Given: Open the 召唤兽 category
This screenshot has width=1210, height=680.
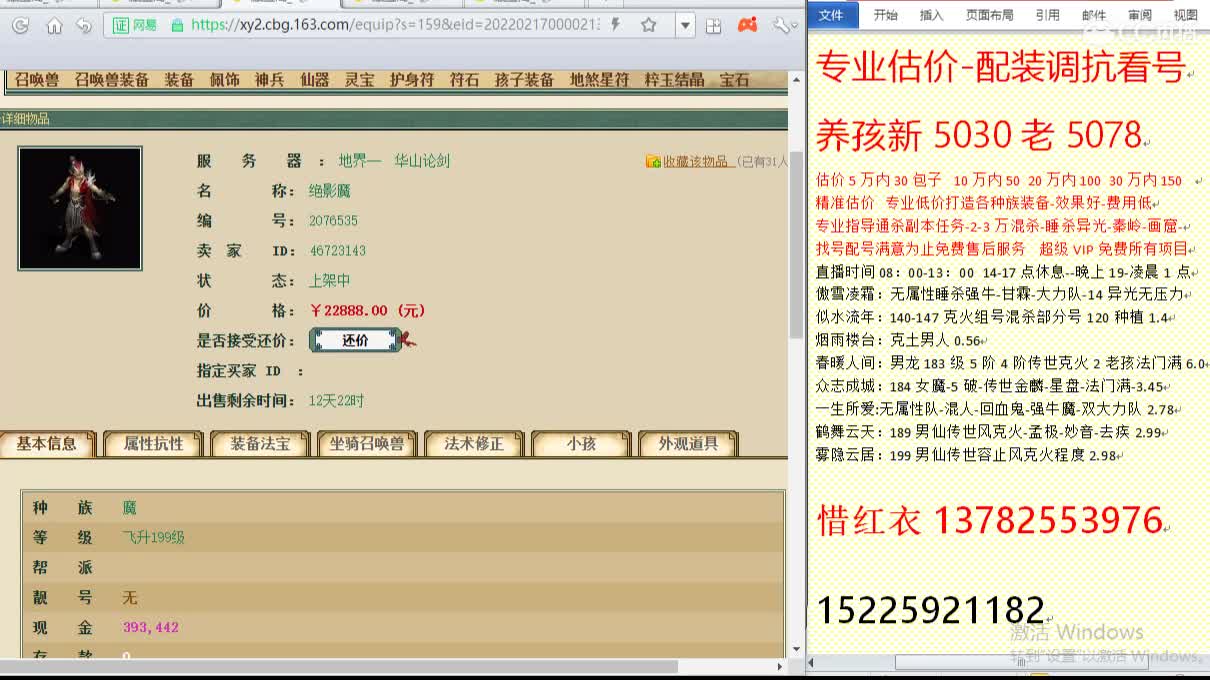Looking at the screenshot, I should (37, 80).
